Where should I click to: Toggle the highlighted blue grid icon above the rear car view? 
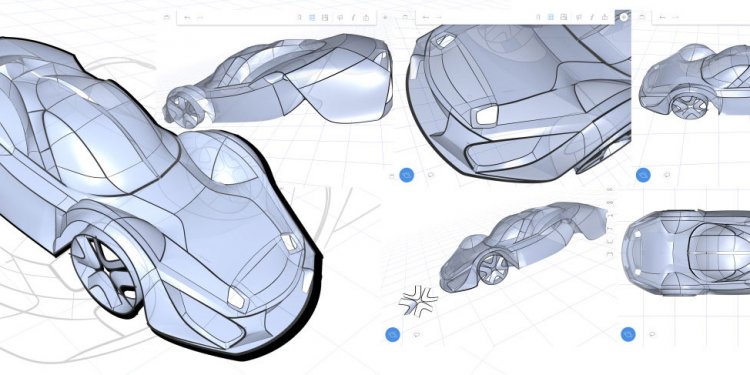coord(312,18)
